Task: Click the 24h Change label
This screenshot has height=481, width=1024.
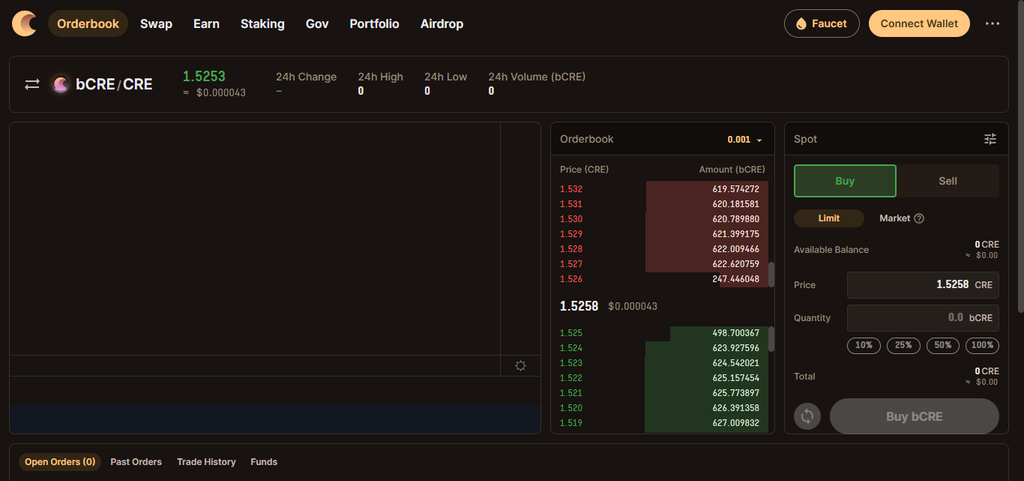Action: point(306,77)
